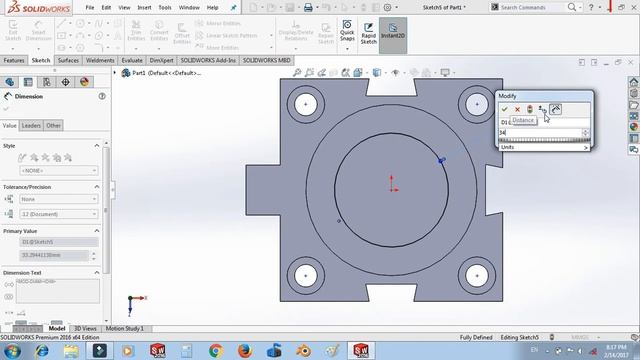
Task: Switch to the Surfaces tab
Action: tap(68, 60)
